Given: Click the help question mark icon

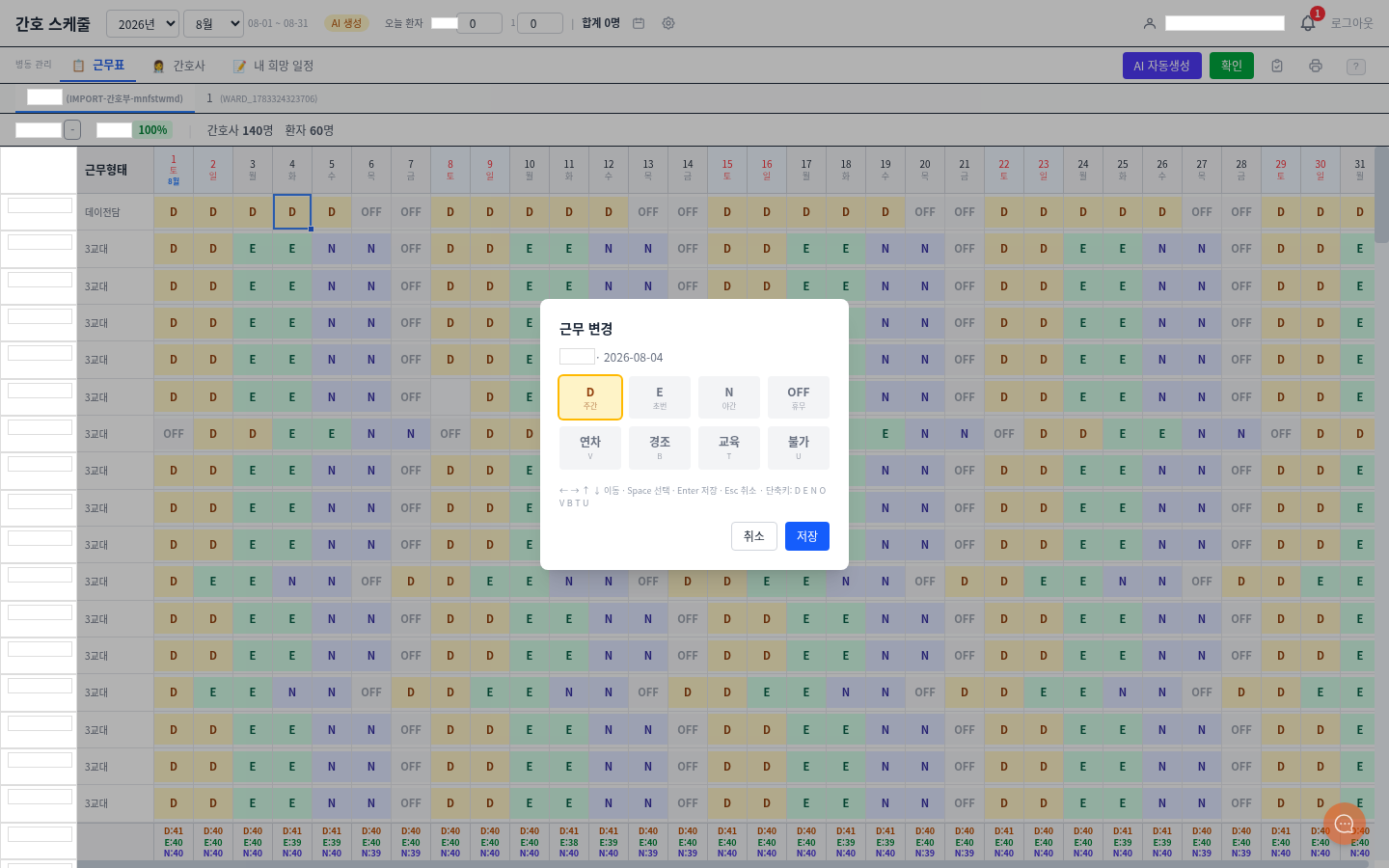Looking at the screenshot, I should (x=1356, y=67).
